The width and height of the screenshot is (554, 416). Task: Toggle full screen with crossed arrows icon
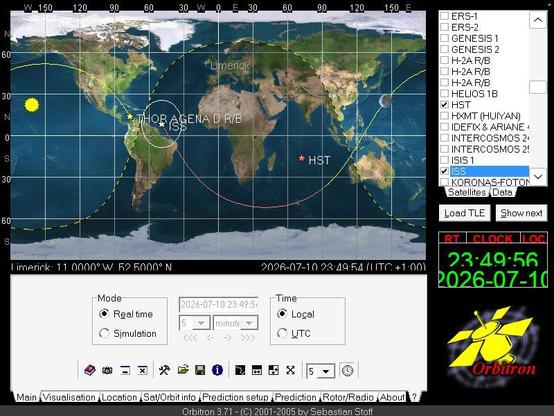tap(290, 370)
